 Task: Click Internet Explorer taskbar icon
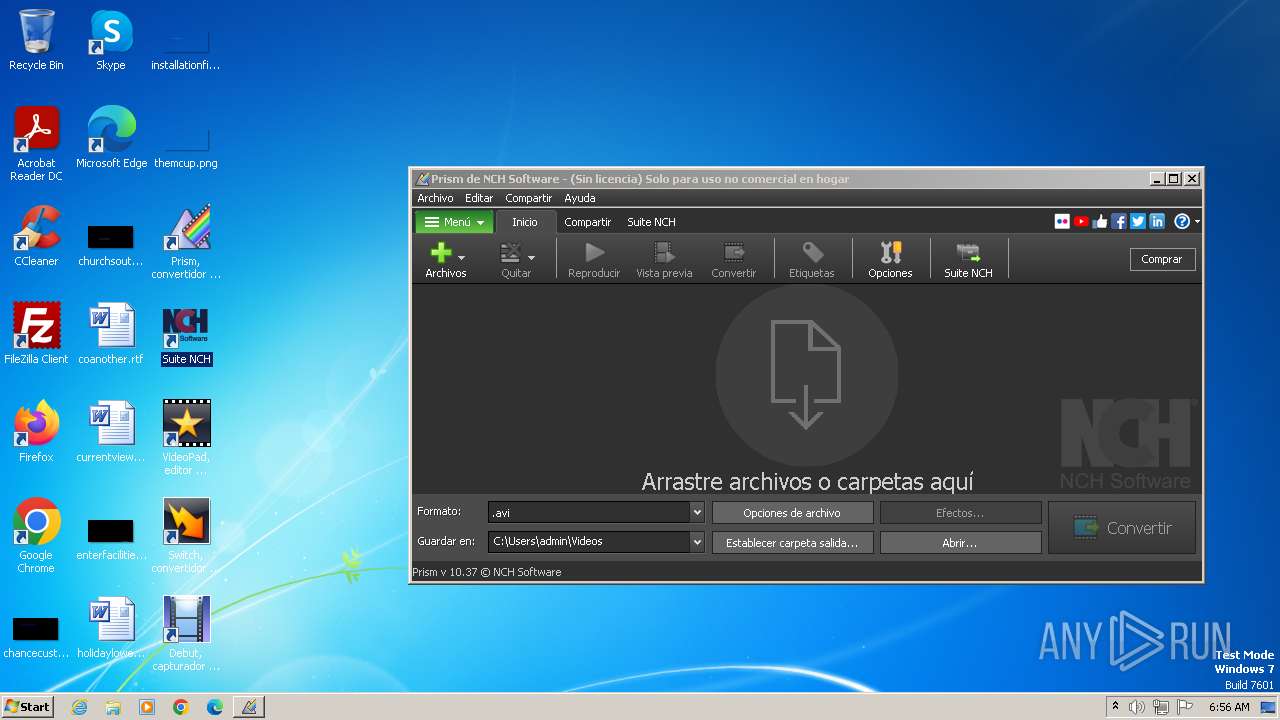(x=79, y=707)
